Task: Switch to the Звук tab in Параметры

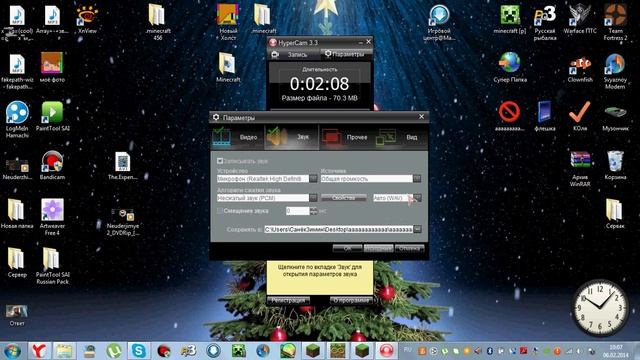Action: click(291, 137)
